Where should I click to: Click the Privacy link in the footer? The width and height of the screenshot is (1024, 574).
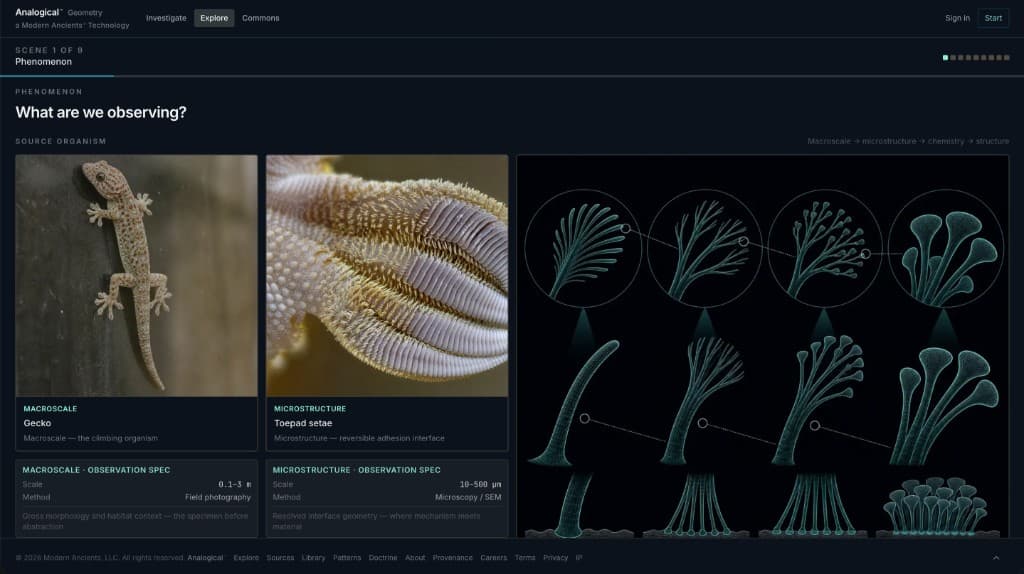click(555, 558)
